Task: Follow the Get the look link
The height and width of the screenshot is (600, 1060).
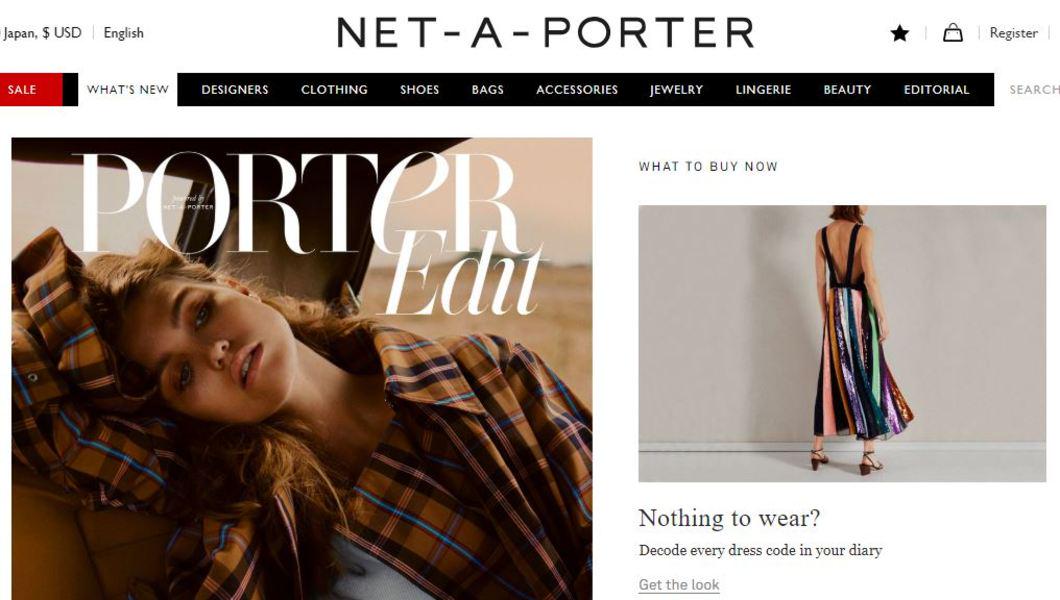Action: point(679,584)
